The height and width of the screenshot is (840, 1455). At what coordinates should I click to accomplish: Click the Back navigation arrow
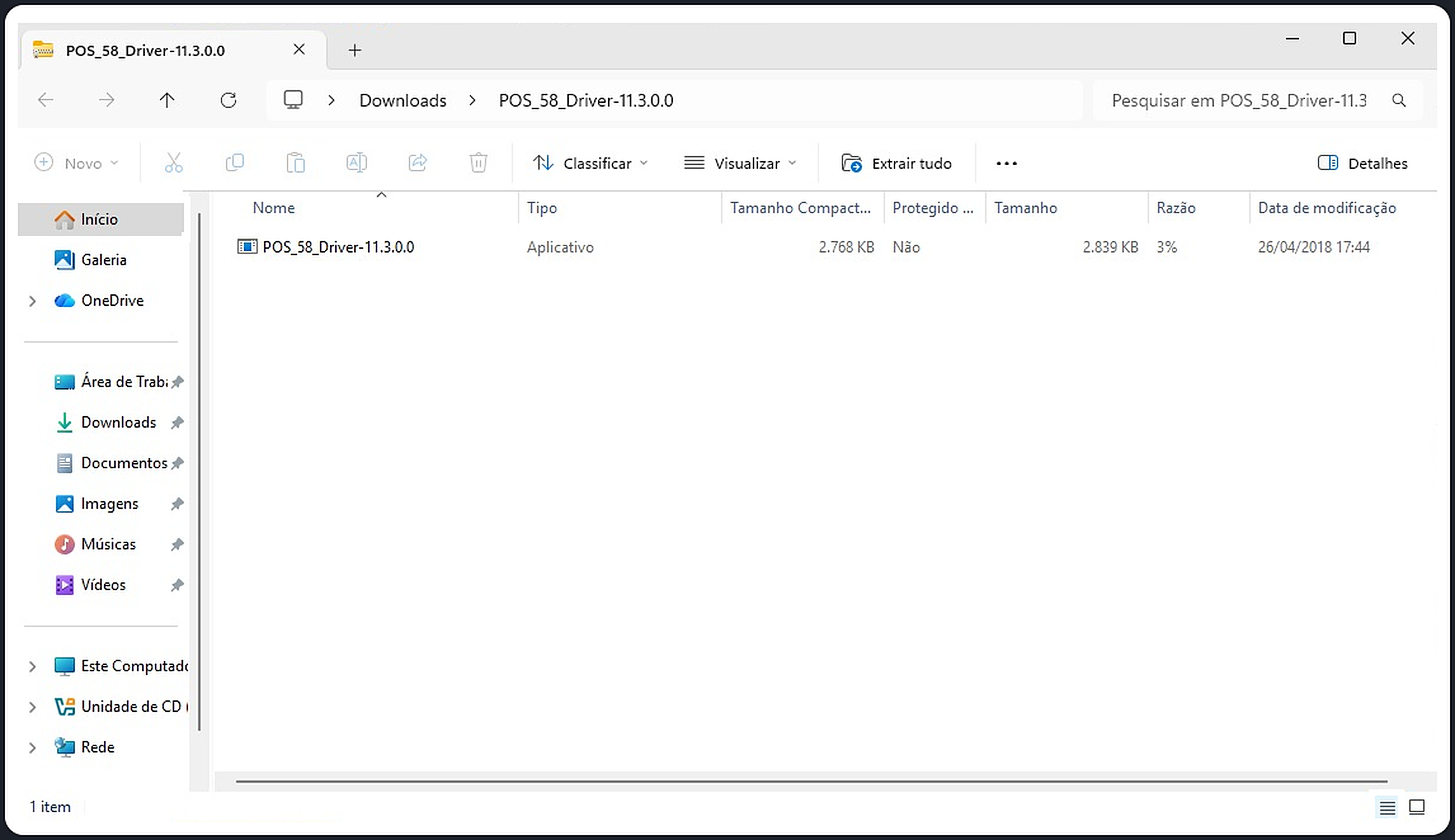[46, 100]
